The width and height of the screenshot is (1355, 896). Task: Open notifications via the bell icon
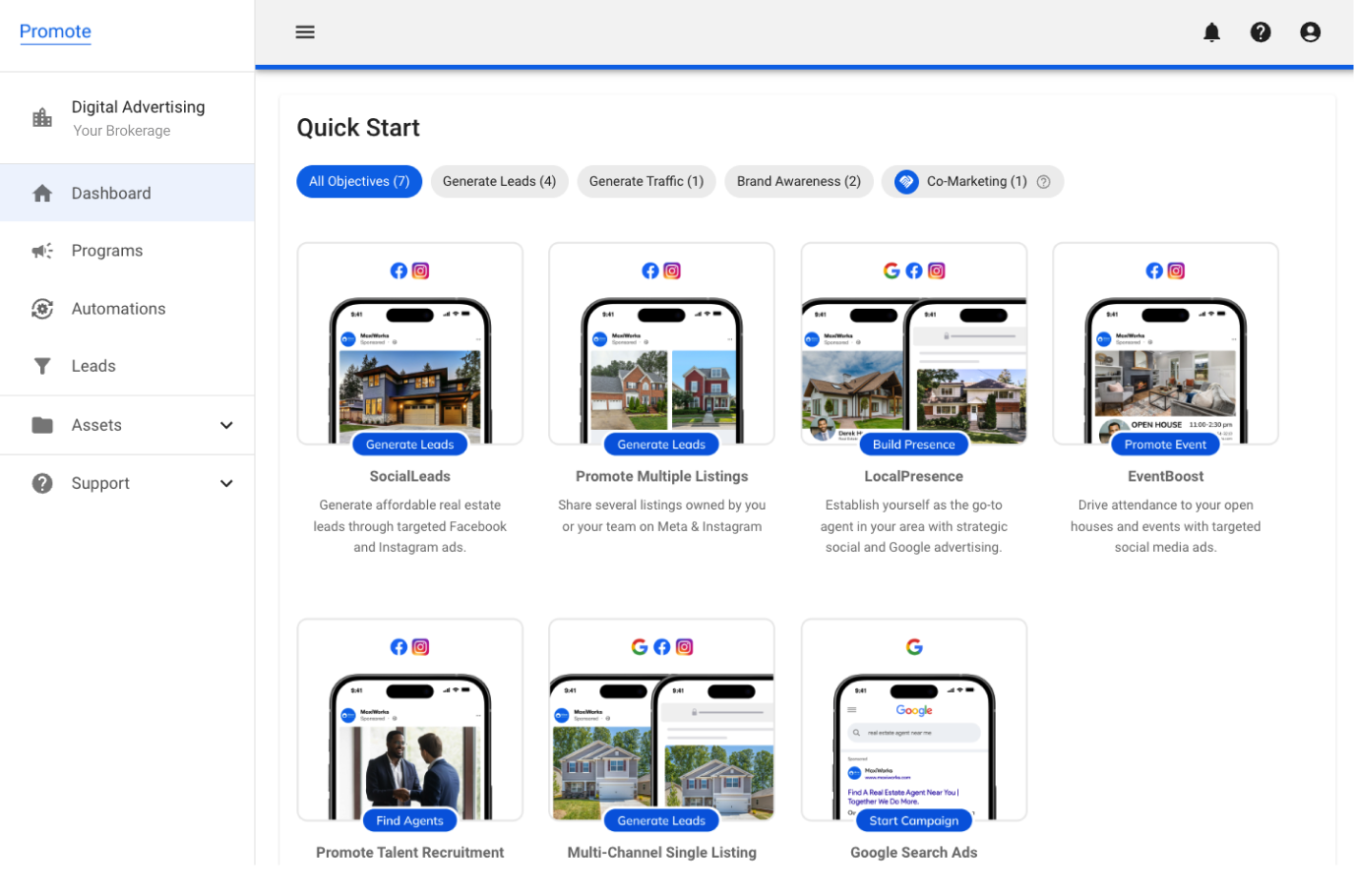[1211, 31]
